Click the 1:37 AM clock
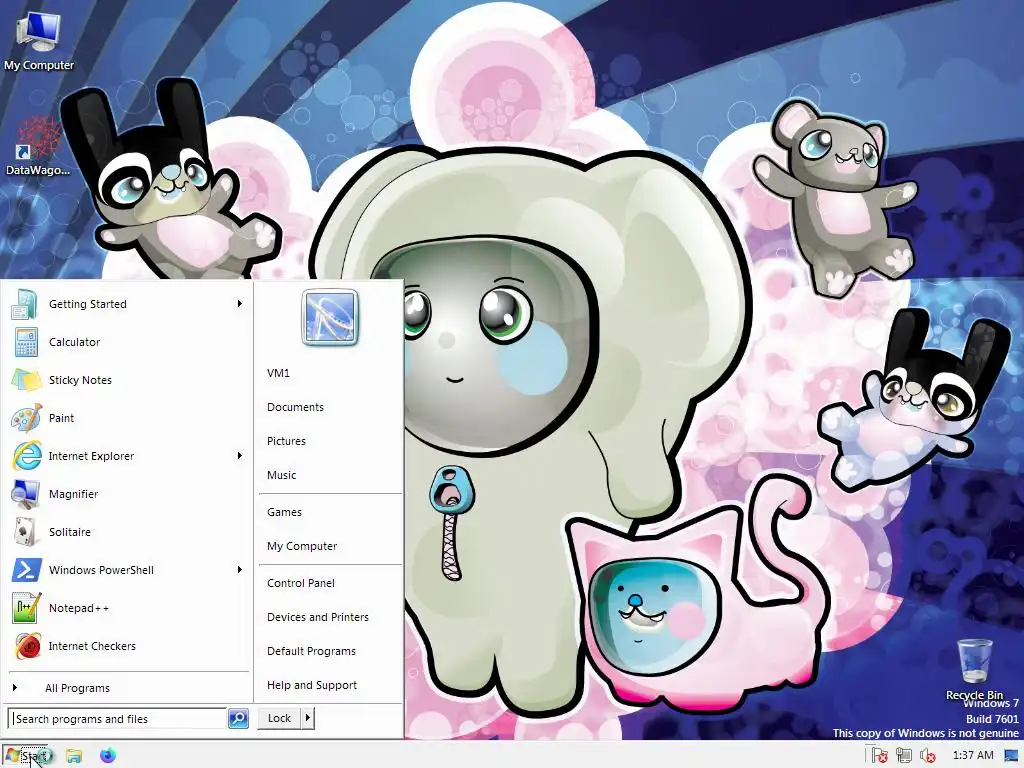This screenshot has width=1024, height=768. click(973, 756)
